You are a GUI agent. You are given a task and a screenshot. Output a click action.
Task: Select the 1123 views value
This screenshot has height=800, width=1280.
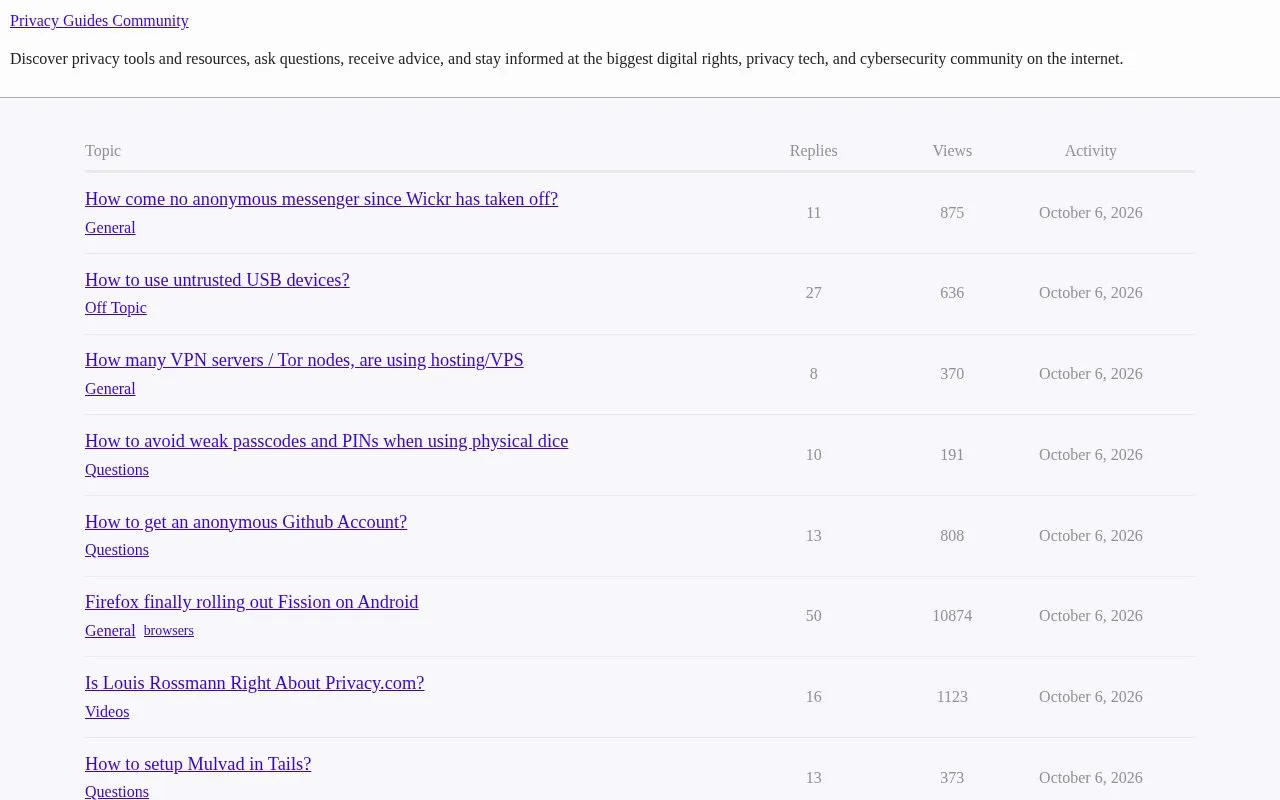pyautogui.click(x=952, y=697)
